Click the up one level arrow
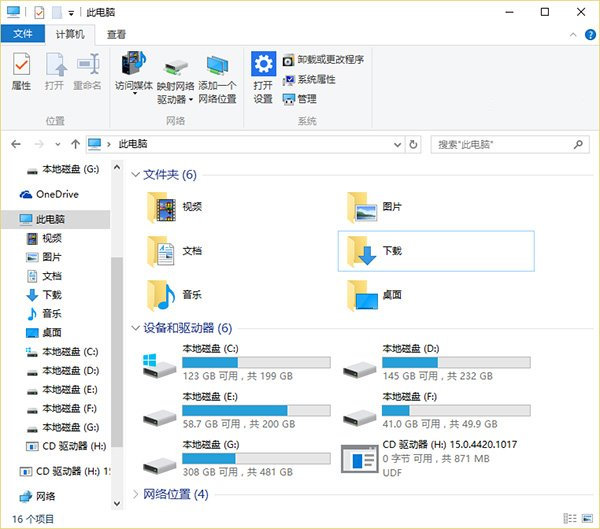The height and width of the screenshot is (529, 600). pyautogui.click(x=75, y=144)
